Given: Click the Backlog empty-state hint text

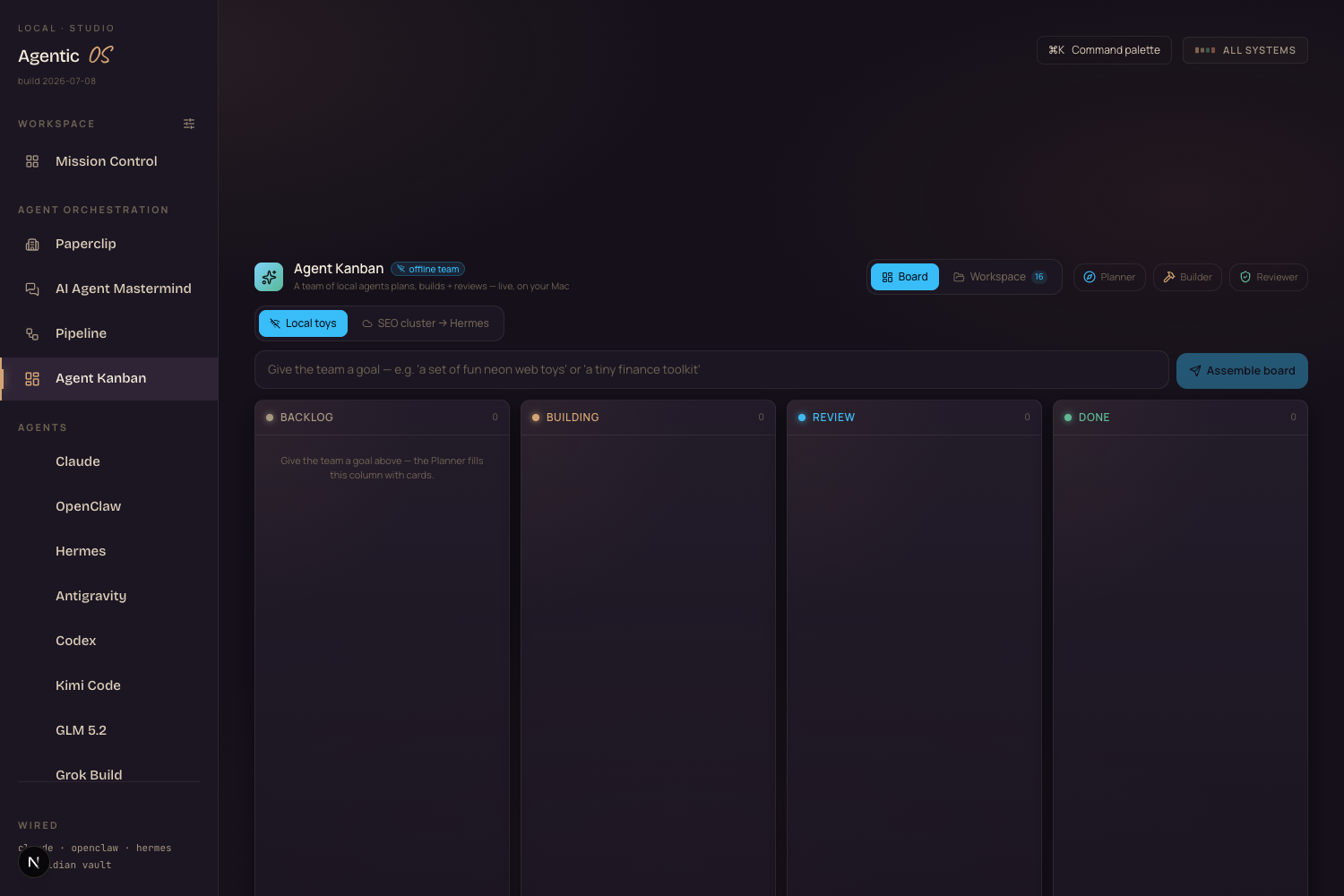Looking at the screenshot, I should tap(382, 468).
